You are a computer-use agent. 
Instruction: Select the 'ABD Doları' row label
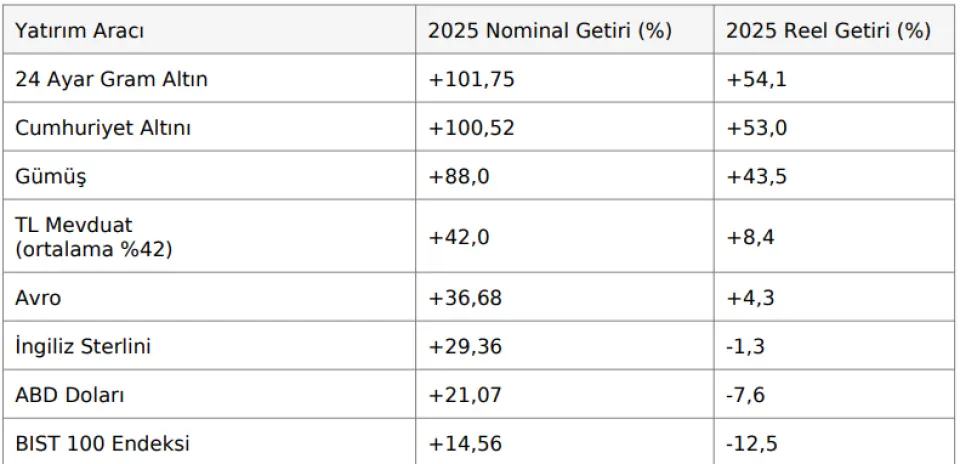pyautogui.click(x=70, y=395)
